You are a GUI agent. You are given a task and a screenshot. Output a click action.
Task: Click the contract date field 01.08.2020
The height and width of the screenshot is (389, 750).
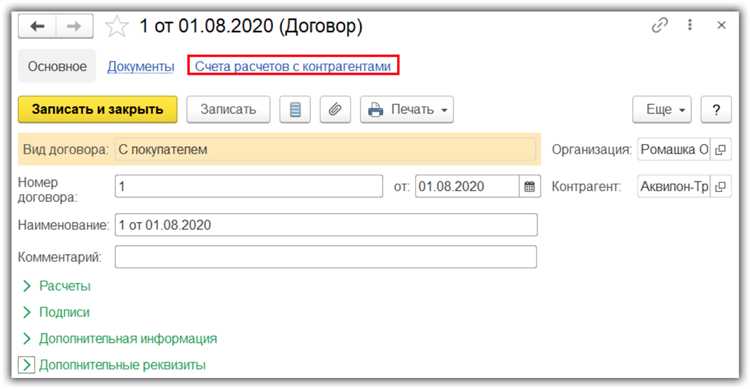tap(467, 186)
